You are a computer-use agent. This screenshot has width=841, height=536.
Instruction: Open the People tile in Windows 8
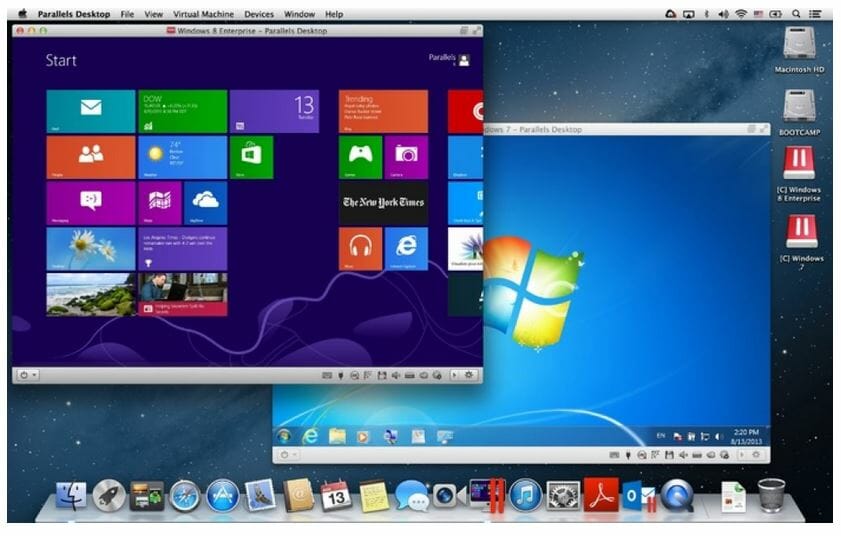click(x=91, y=157)
